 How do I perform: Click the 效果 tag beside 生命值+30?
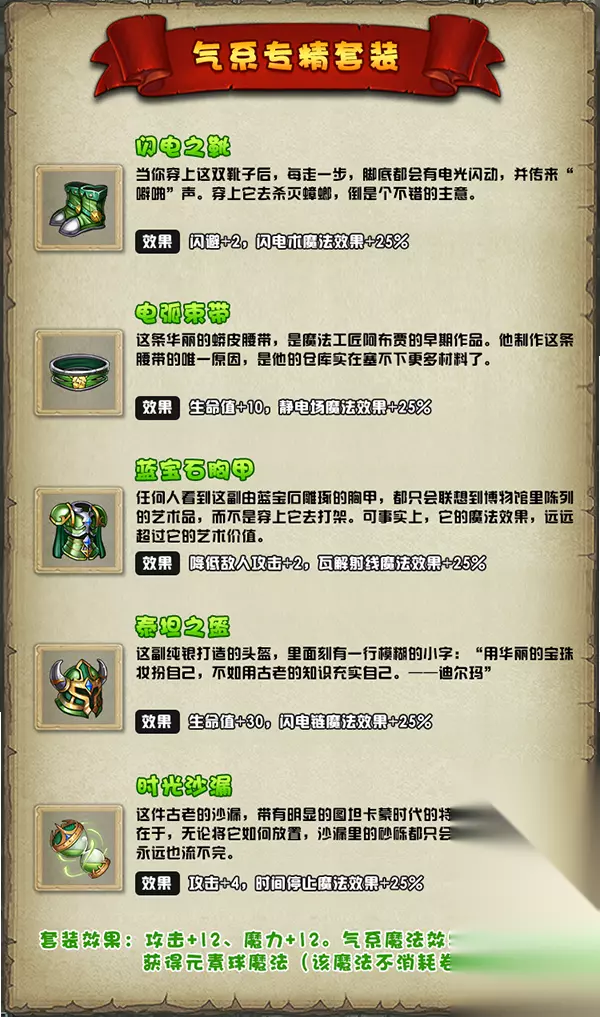pos(157,721)
